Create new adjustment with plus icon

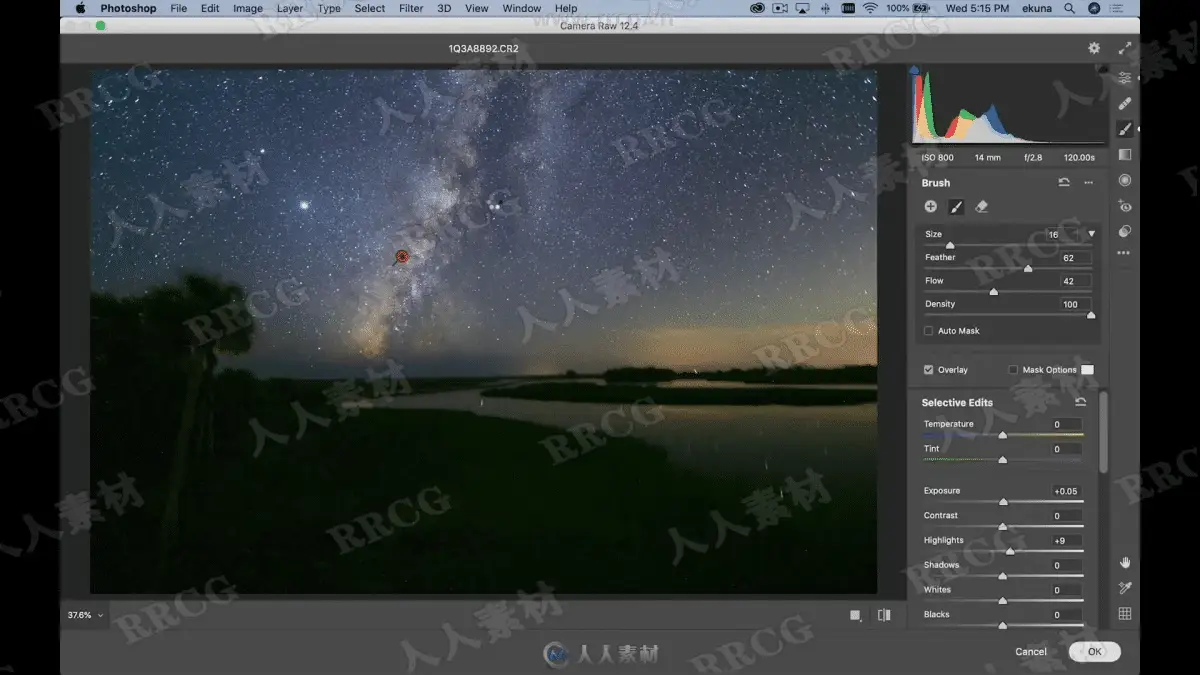(x=930, y=206)
